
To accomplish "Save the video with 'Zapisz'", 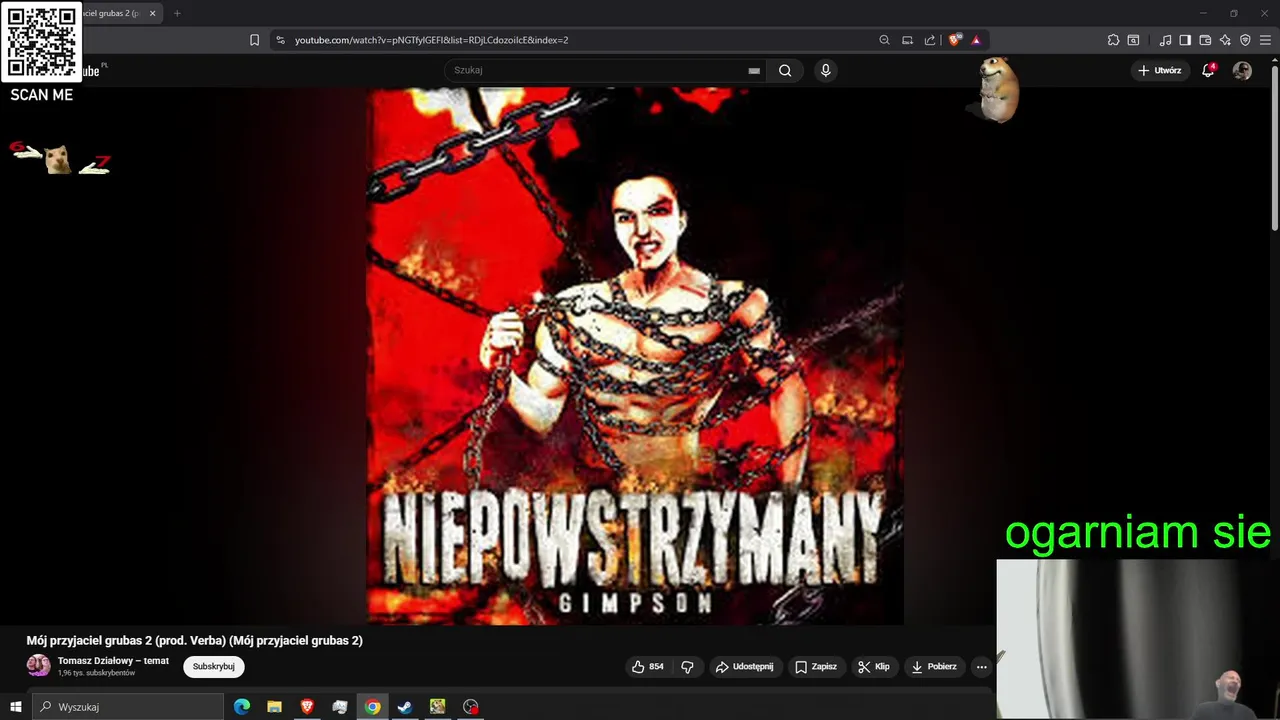I will point(816,666).
